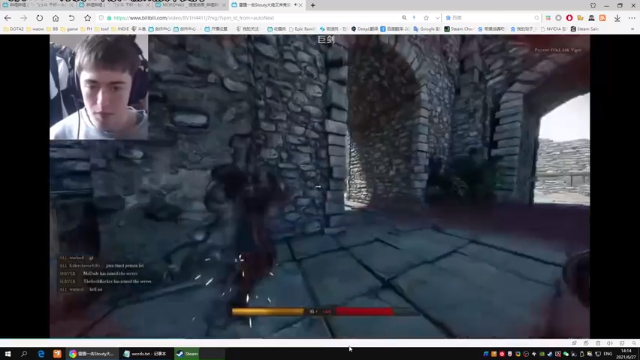Open the downloads arrow icon in toolbar
Screen dimensions: 640x360
point(617,18)
